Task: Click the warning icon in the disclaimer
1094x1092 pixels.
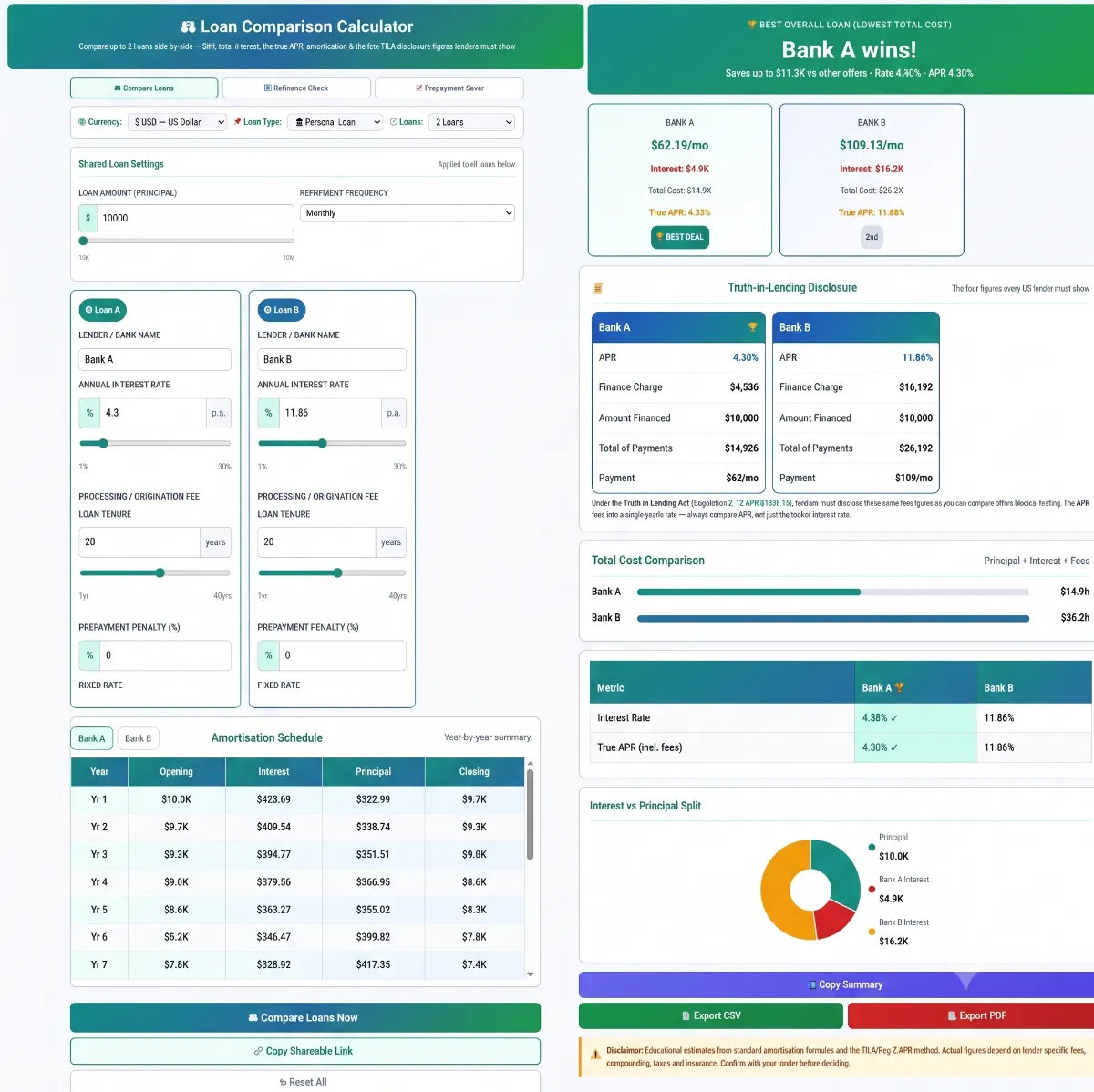Action: (595, 1056)
